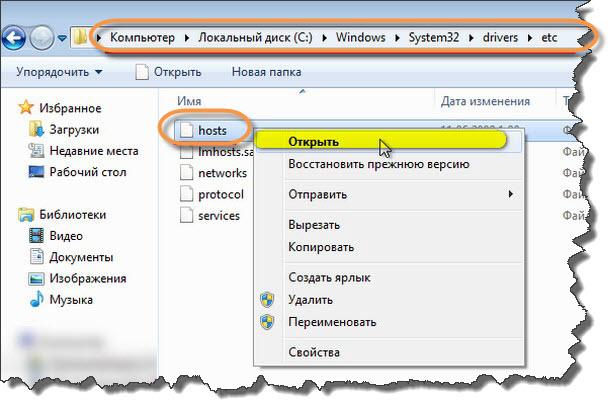The image size is (614, 416).
Task: Select the protocol file
Action: (221, 194)
